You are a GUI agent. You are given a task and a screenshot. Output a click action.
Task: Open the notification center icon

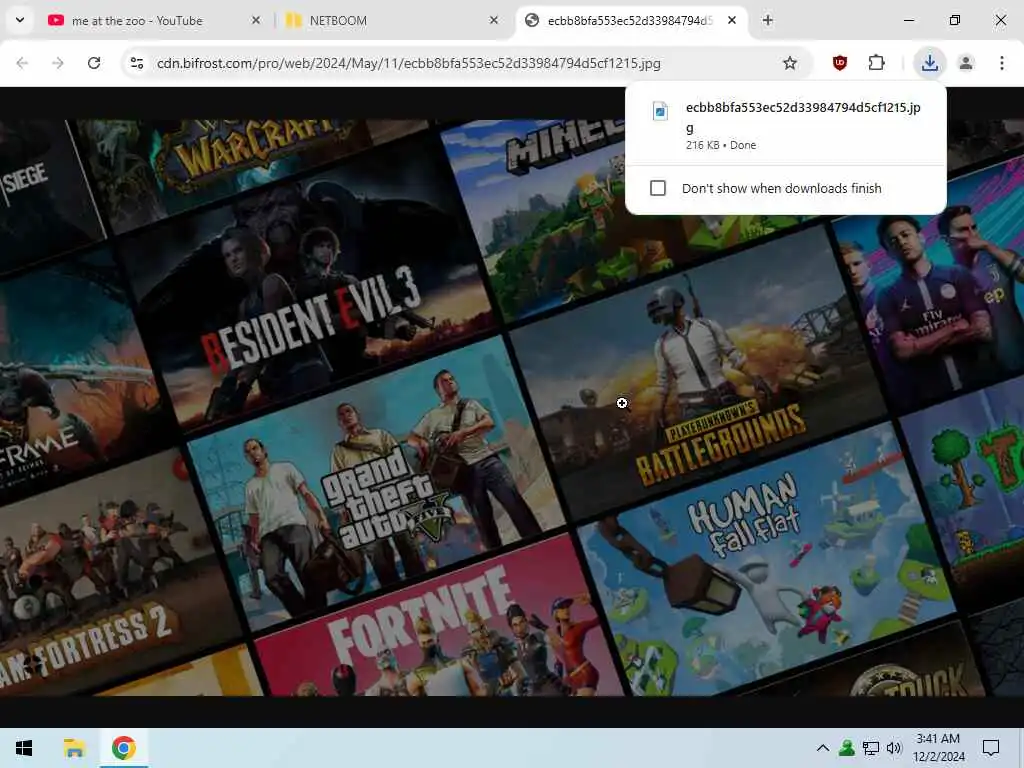pyautogui.click(x=991, y=748)
